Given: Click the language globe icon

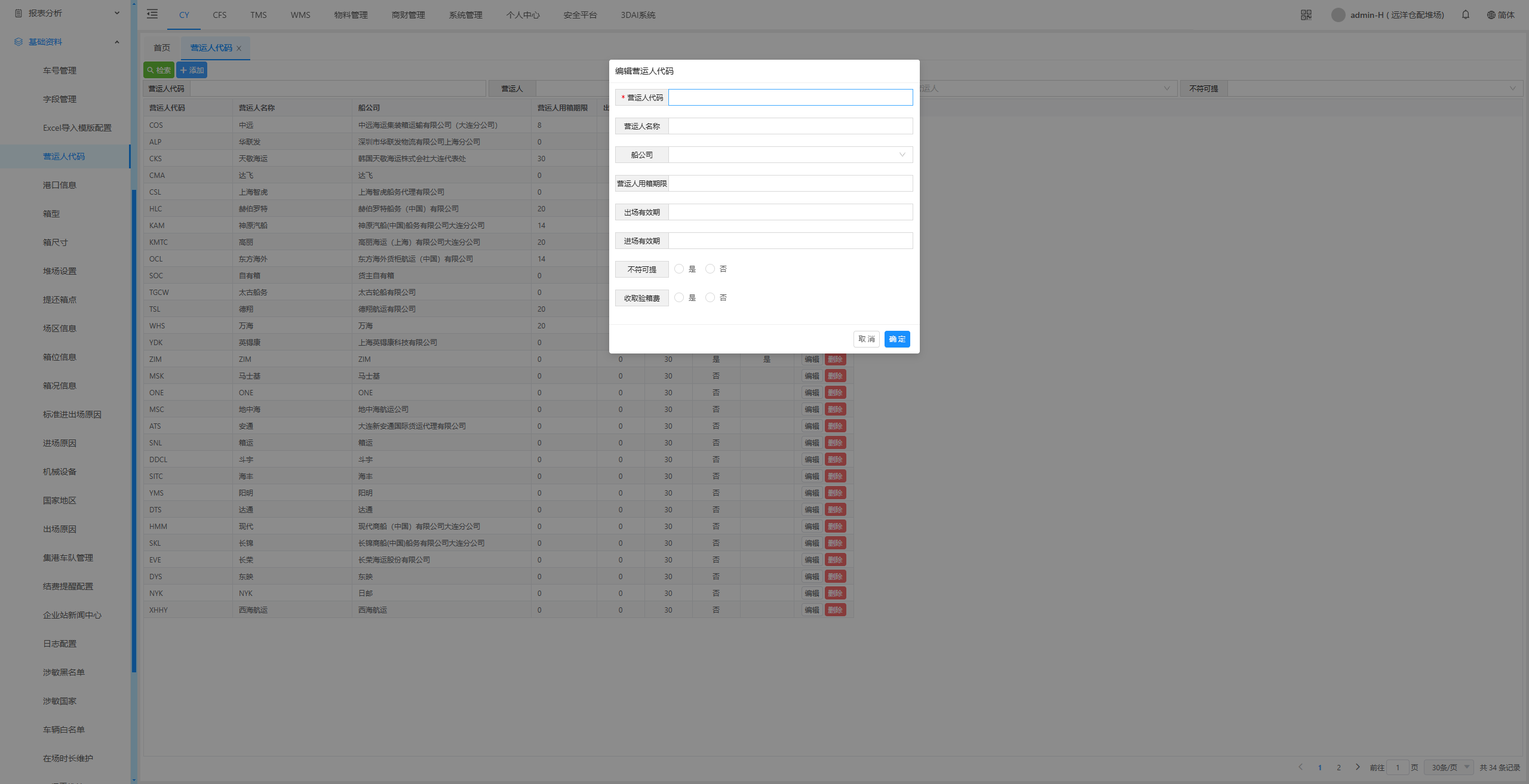Looking at the screenshot, I should pyautogui.click(x=1491, y=15).
